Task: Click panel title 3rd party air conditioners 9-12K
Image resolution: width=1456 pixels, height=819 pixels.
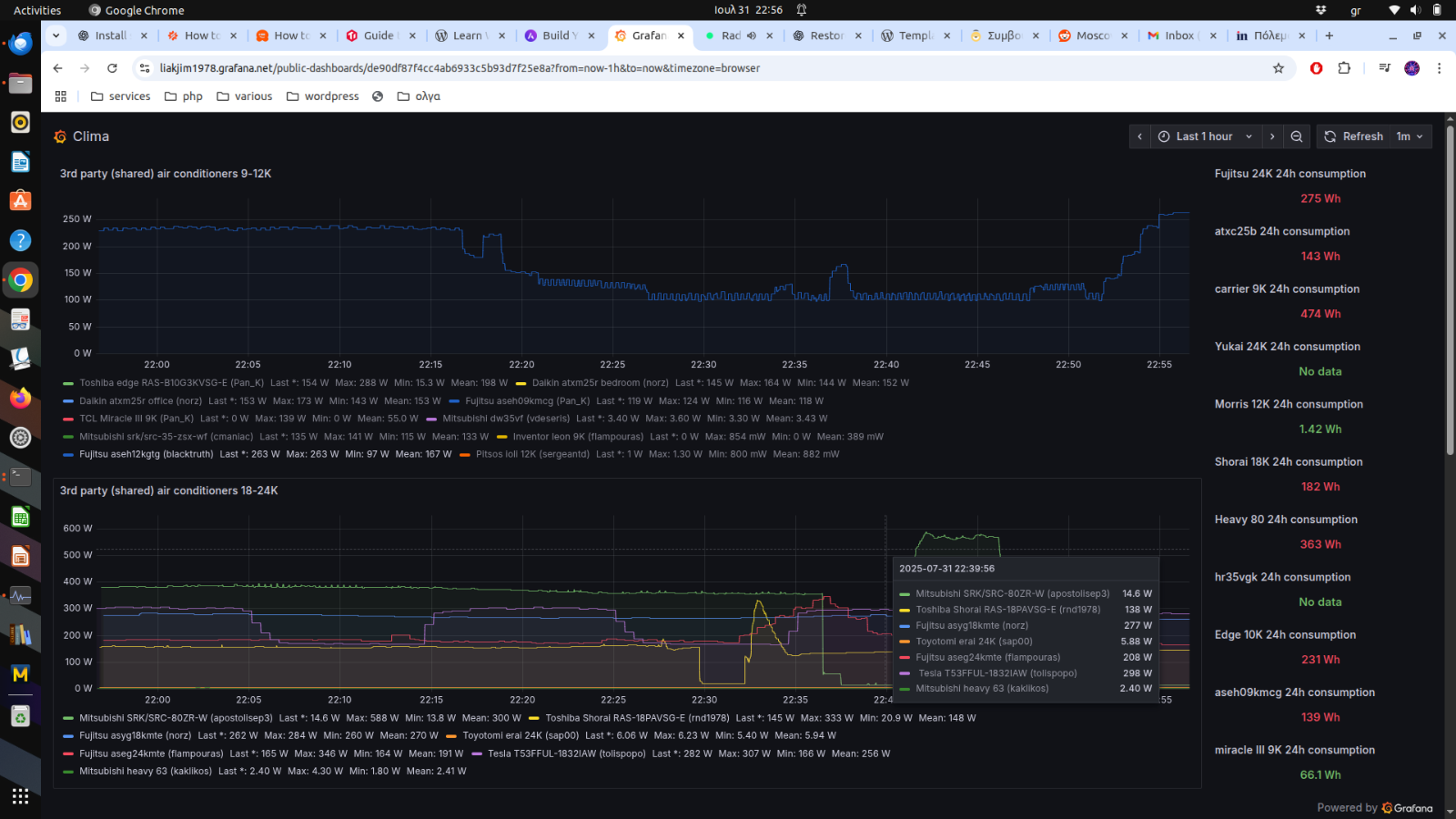Action: tap(166, 174)
